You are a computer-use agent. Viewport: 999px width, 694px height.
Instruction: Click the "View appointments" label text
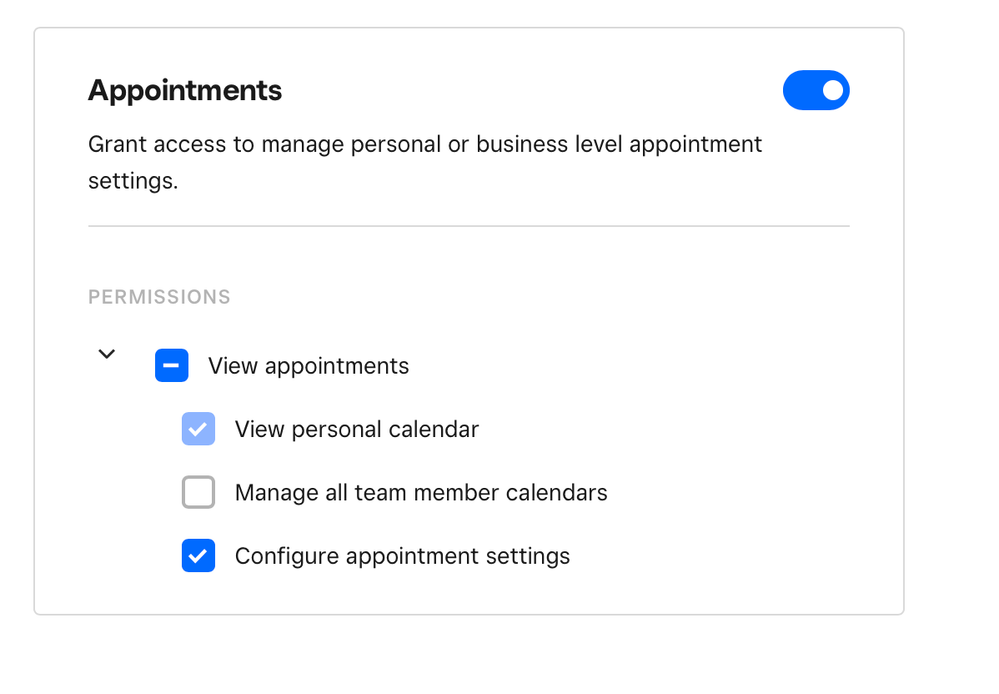pyautogui.click(x=308, y=366)
